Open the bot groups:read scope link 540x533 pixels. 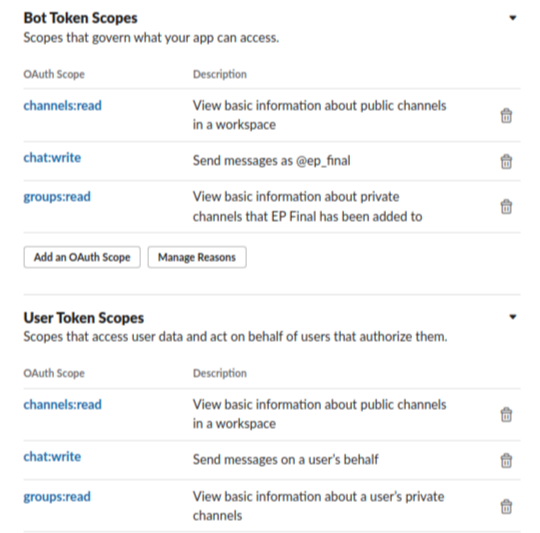tap(57, 197)
